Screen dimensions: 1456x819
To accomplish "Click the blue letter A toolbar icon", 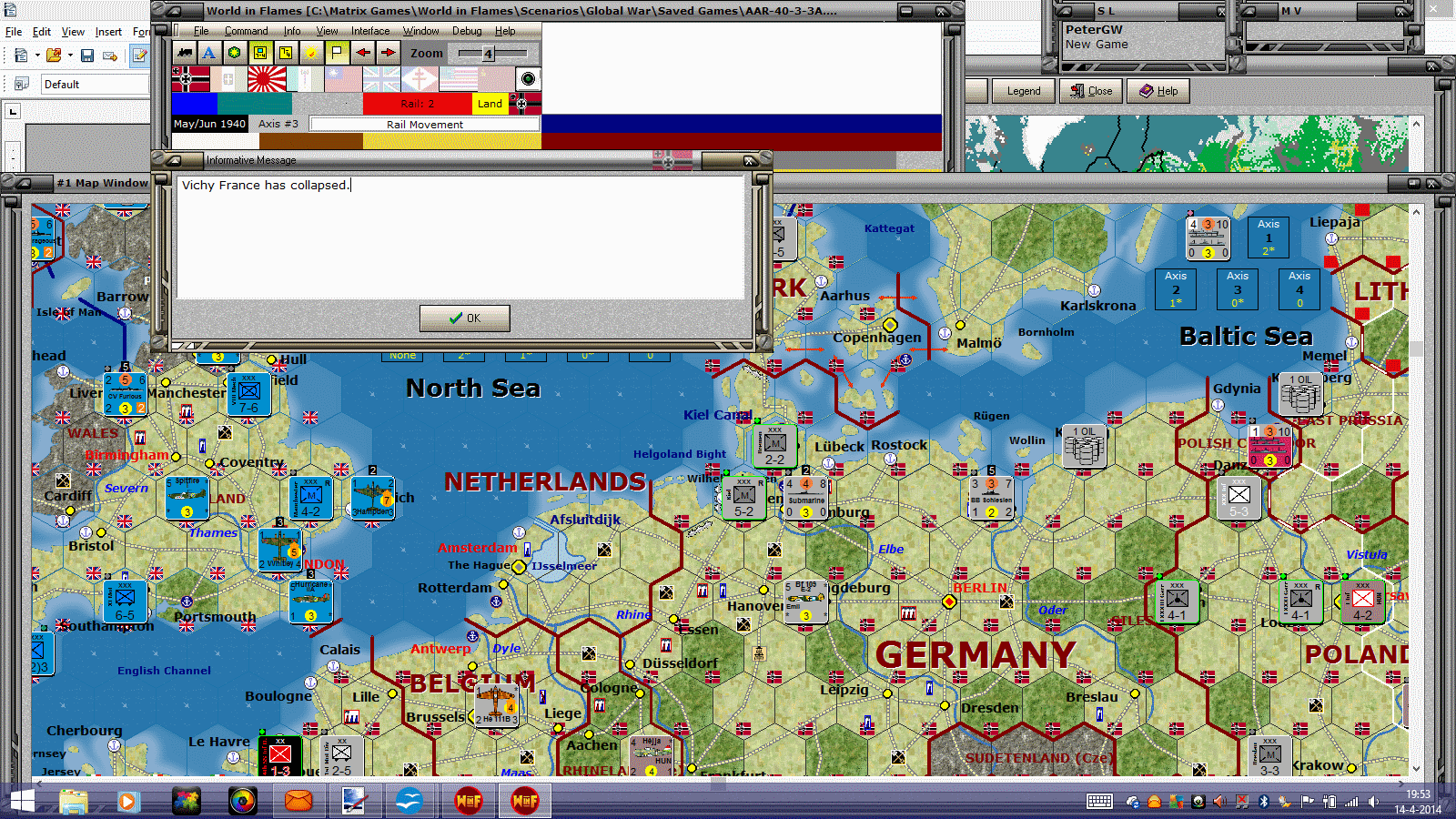I will [209, 53].
